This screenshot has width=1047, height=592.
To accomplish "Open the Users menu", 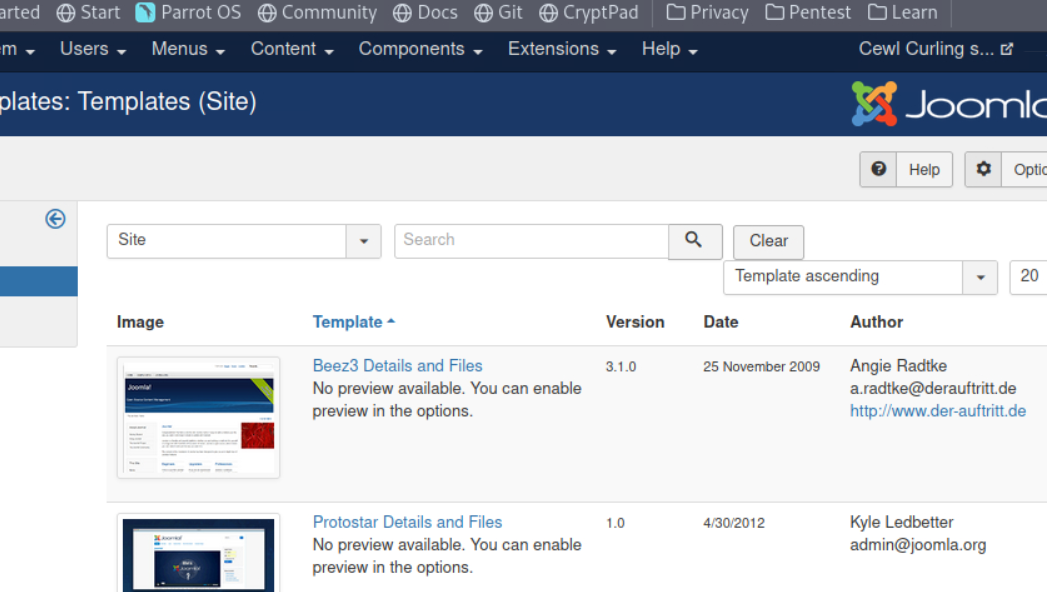I will tap(93, 49).
